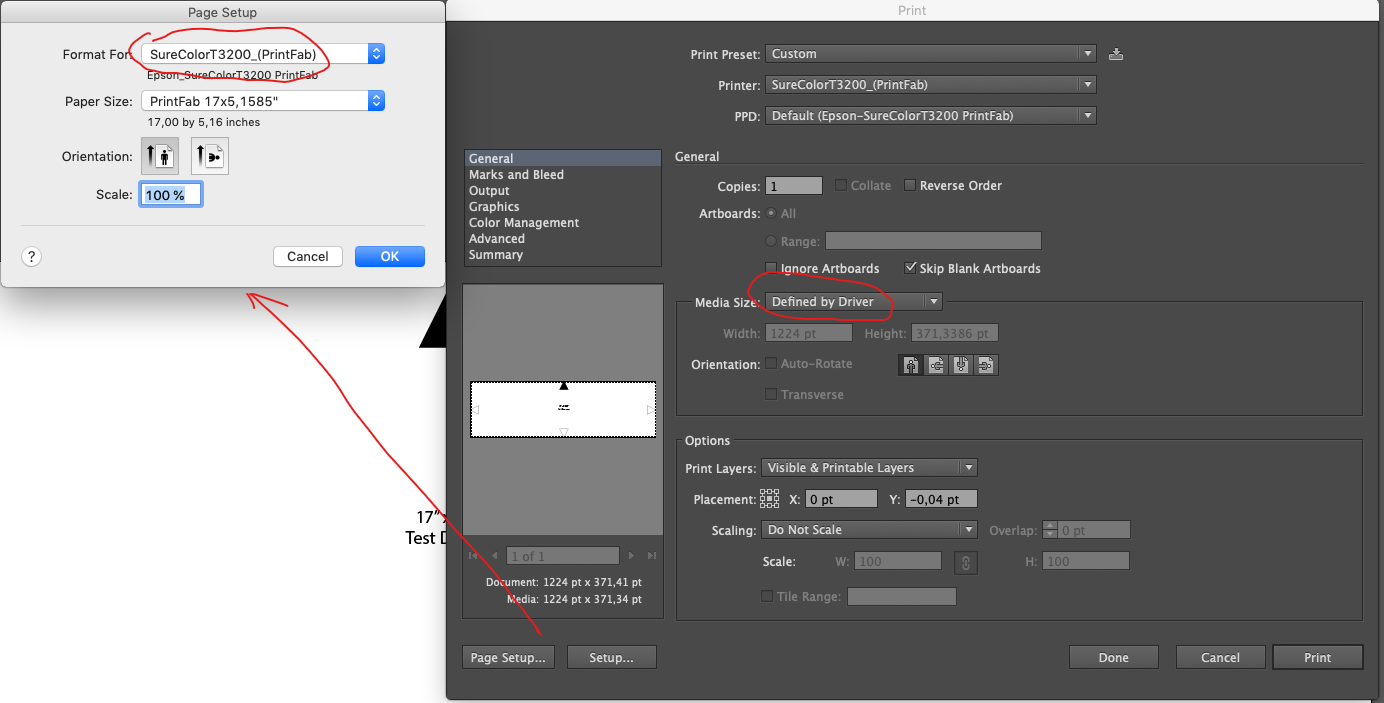Click the Copies input field

coord(794,185)
